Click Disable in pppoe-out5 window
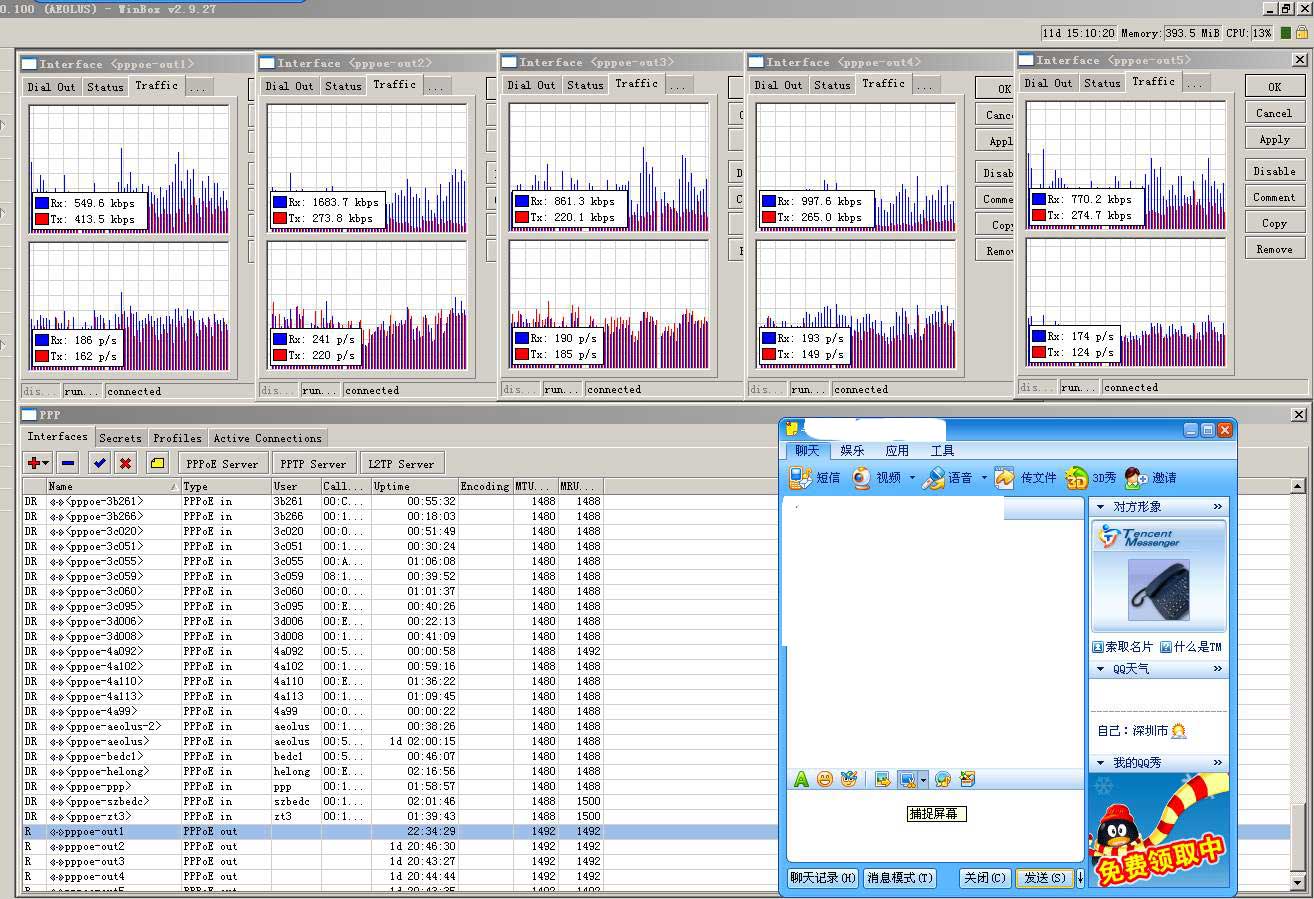The height and width of the screenshot is (899, 1314). 1274,171
